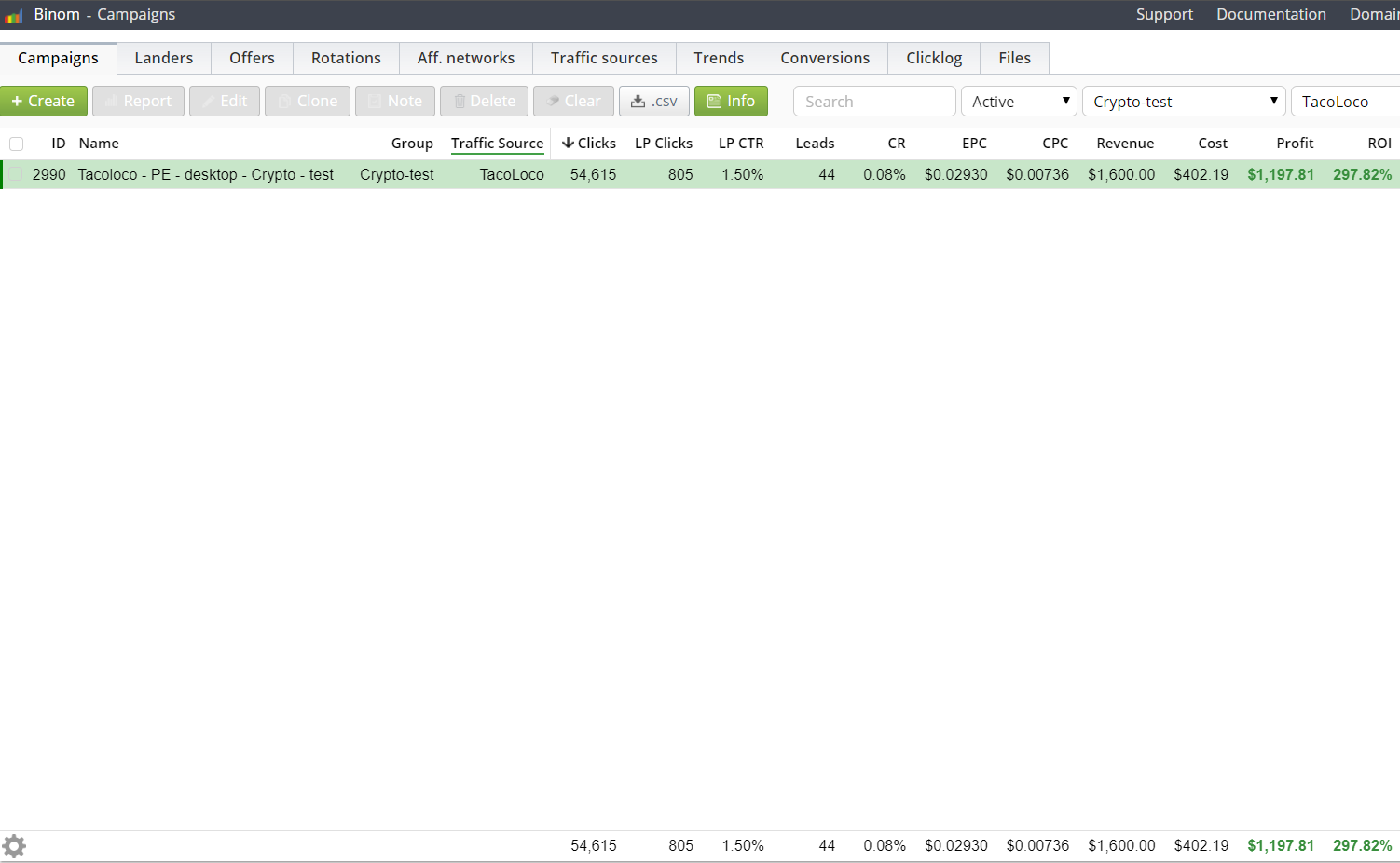Open the Landers tab
1400x863 pixels.
click(164, 58)
